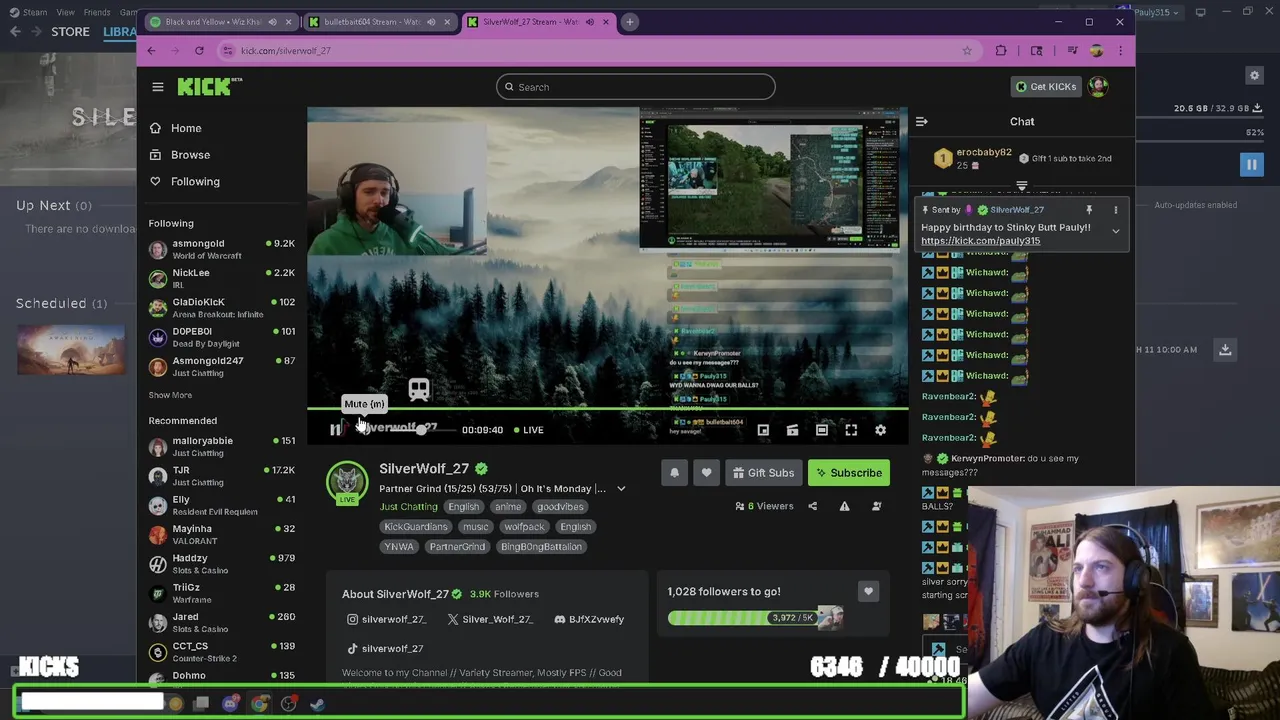Open NickLee channel in Following list
The image size is (1280, 720).
point(221,278)
